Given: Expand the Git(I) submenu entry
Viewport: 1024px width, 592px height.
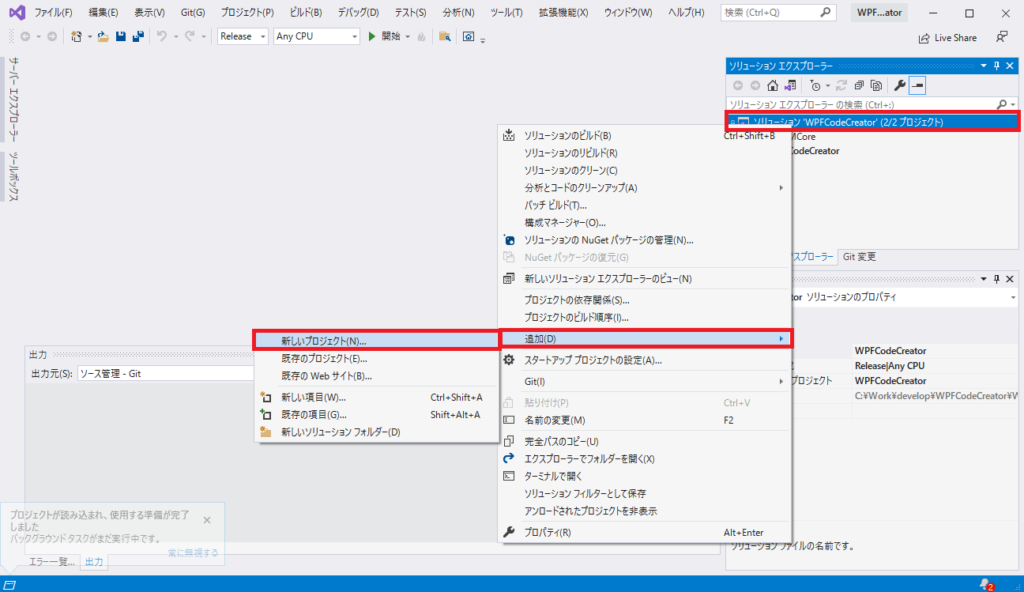Looking at the screenshot, I should (x=645, y=382).
